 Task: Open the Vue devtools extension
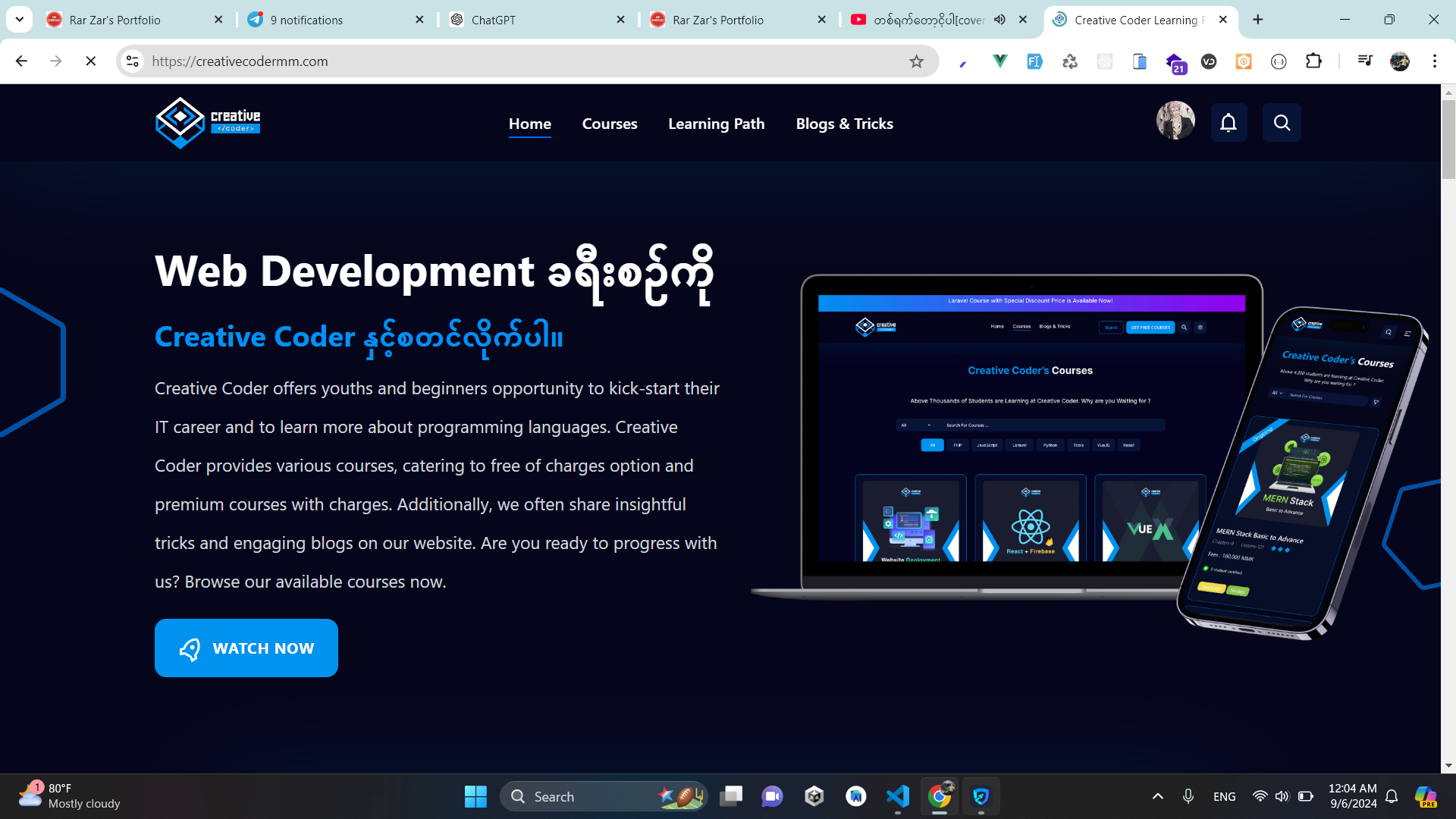click(999, 61)
